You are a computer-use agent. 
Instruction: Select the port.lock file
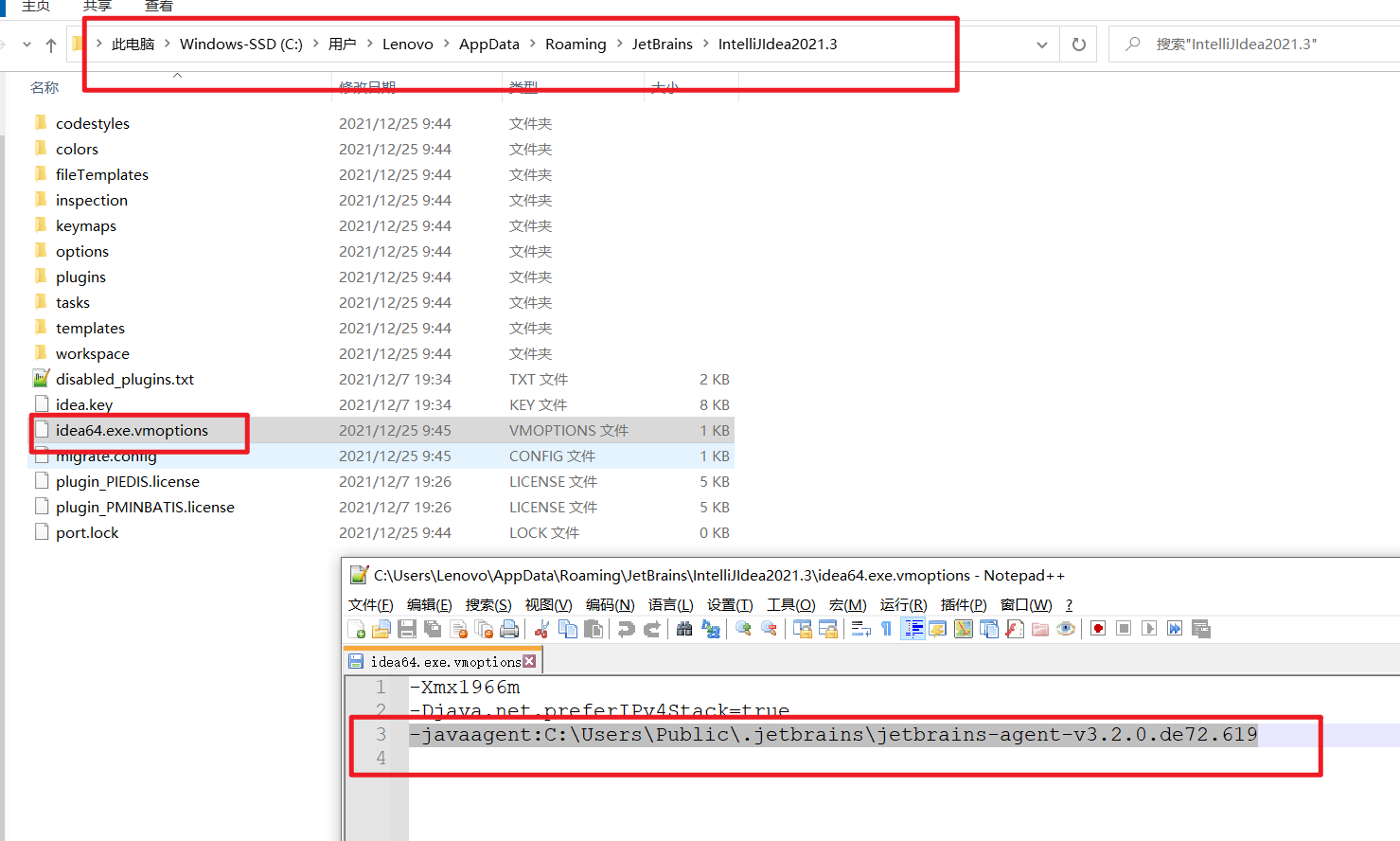87,532
